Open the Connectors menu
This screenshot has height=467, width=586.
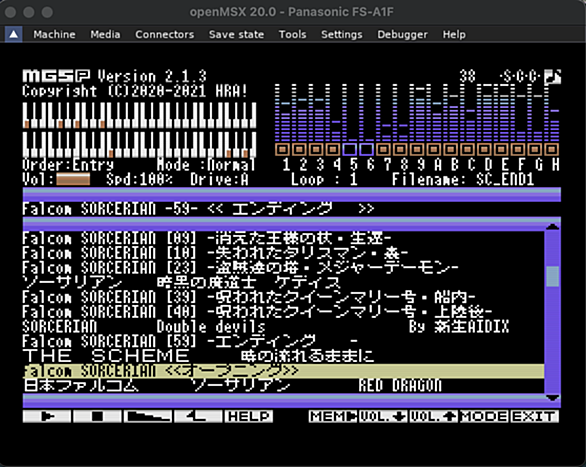click(164, 34)
